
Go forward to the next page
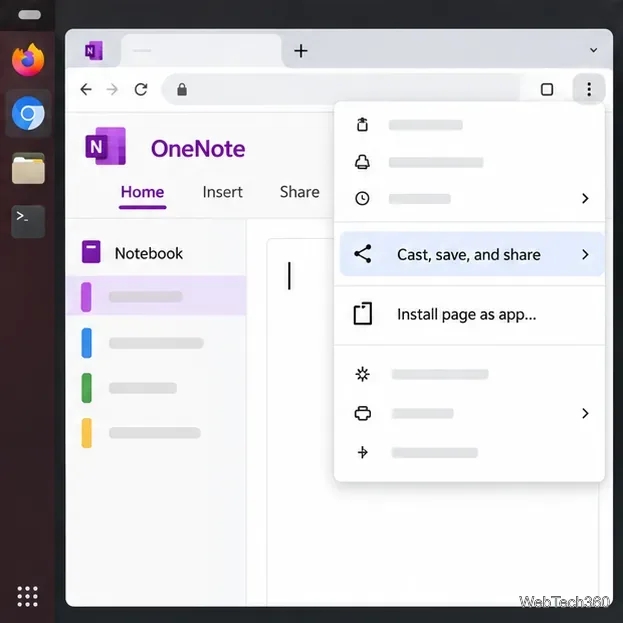tap(112, 89)
